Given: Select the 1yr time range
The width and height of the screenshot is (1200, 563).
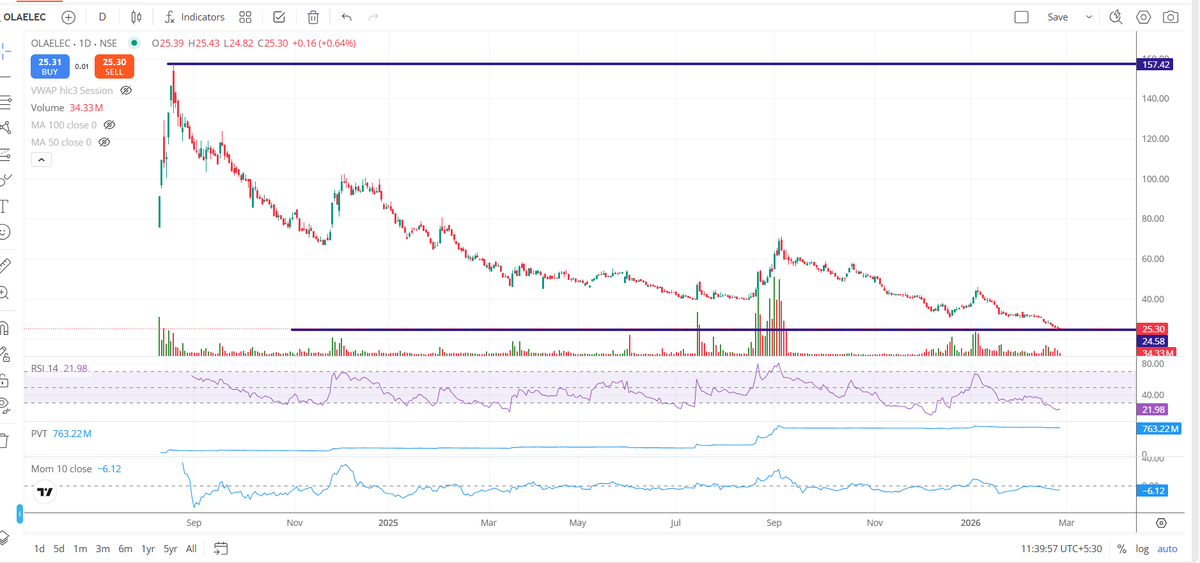Looking at the screenshot, I should pos(148,548).
